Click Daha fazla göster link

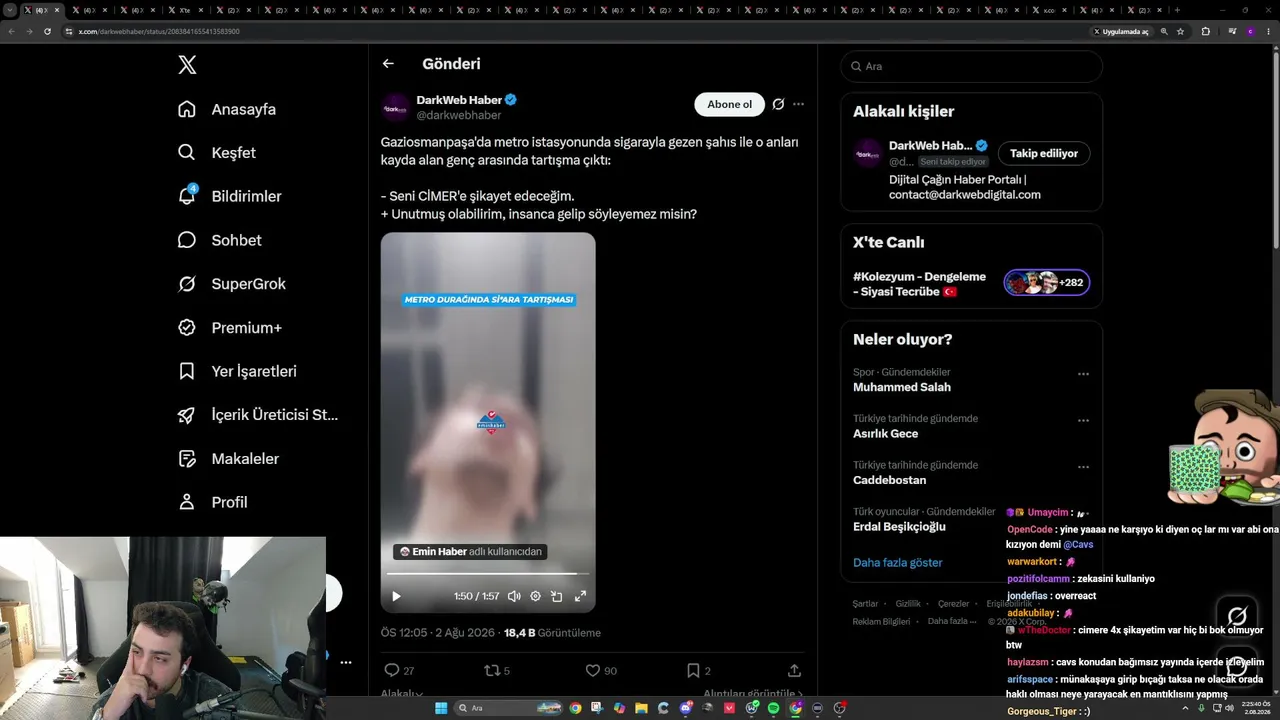(x=898, y=563)
